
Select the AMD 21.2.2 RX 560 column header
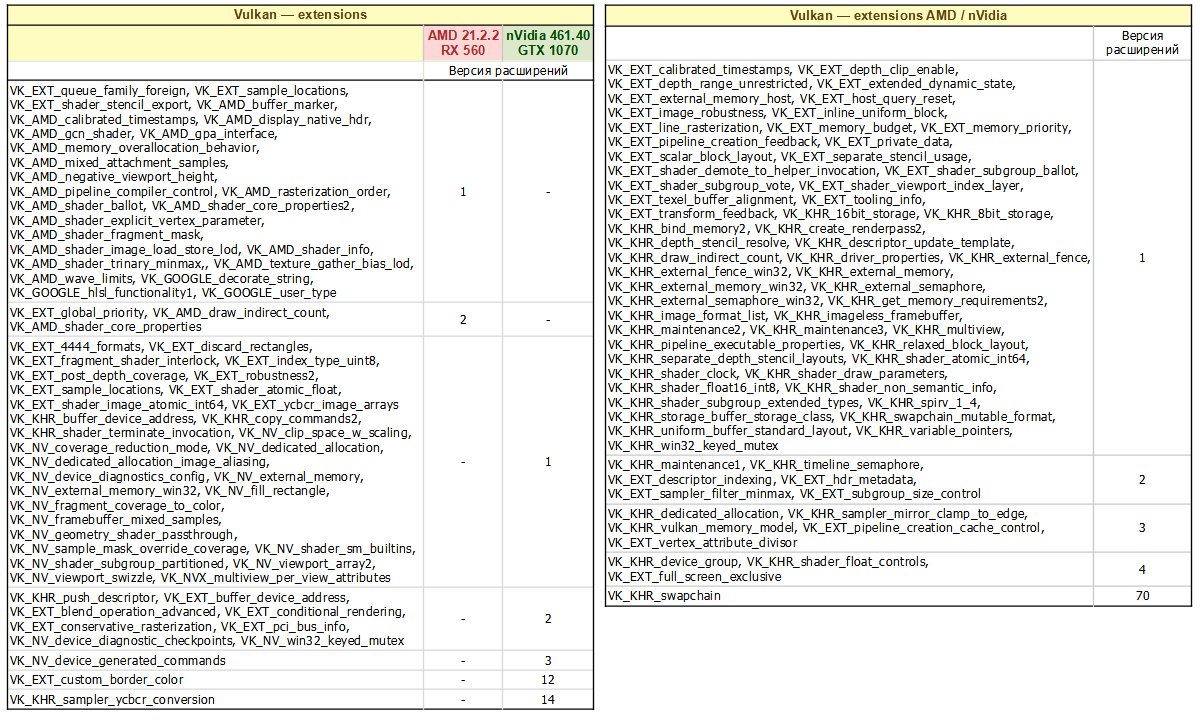[462, 42]
